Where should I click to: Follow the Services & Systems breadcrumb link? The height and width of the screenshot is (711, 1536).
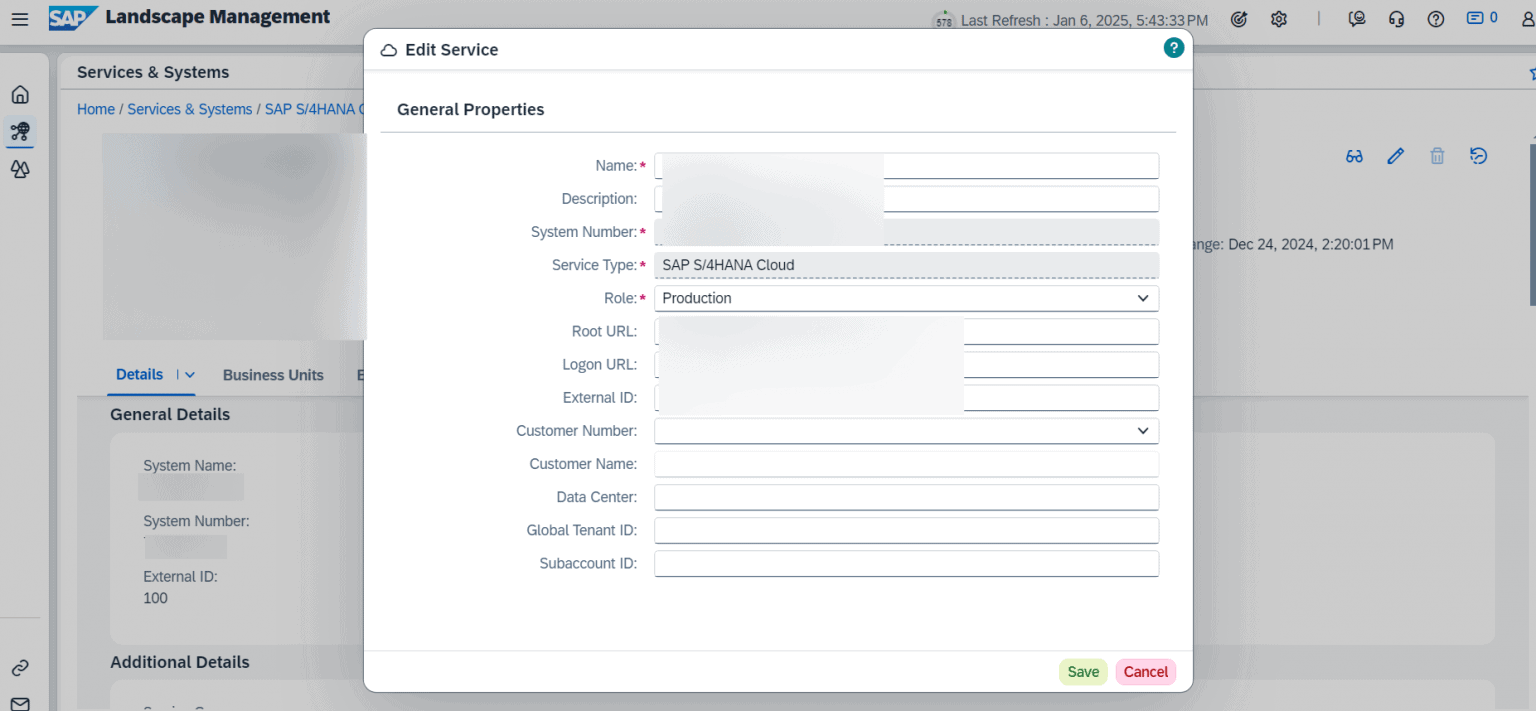pos(190,109)
